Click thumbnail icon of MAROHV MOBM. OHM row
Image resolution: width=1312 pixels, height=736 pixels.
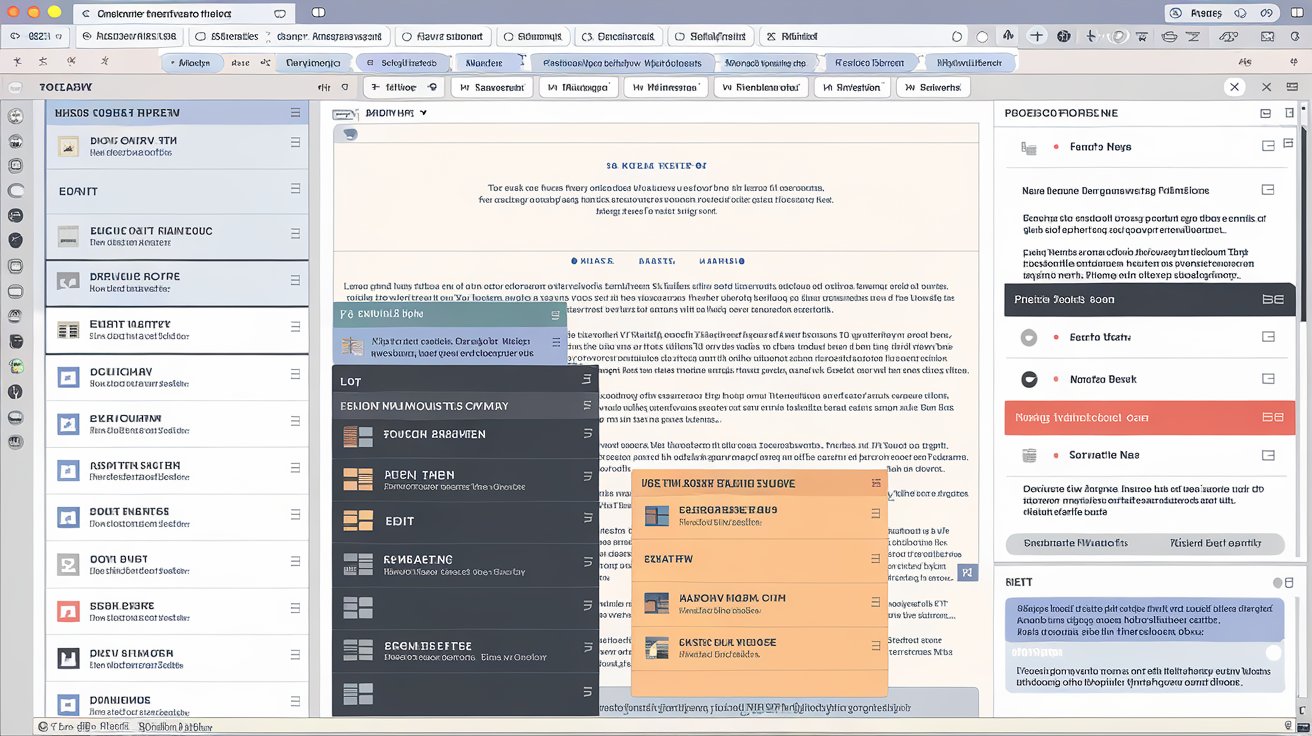click(x=656, y=603)
